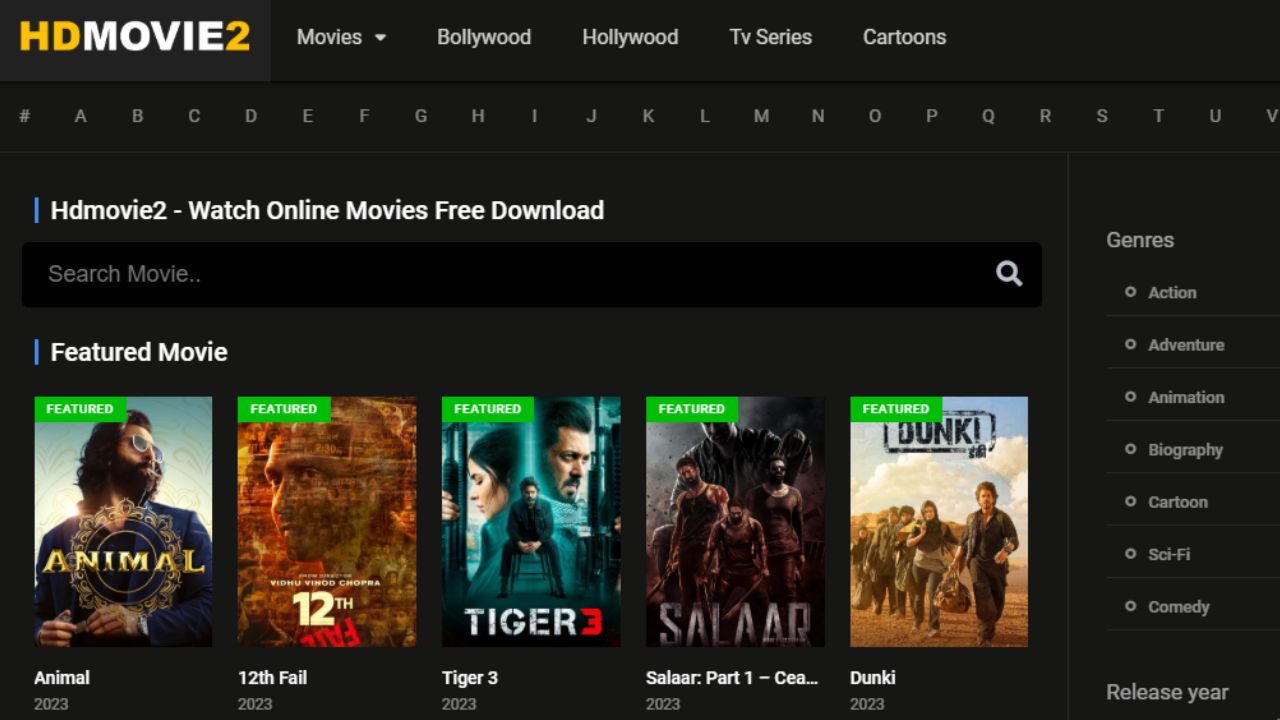Select letter T in alphabet bar
The image size is (1280, 720).
[x=1158, y=116]
